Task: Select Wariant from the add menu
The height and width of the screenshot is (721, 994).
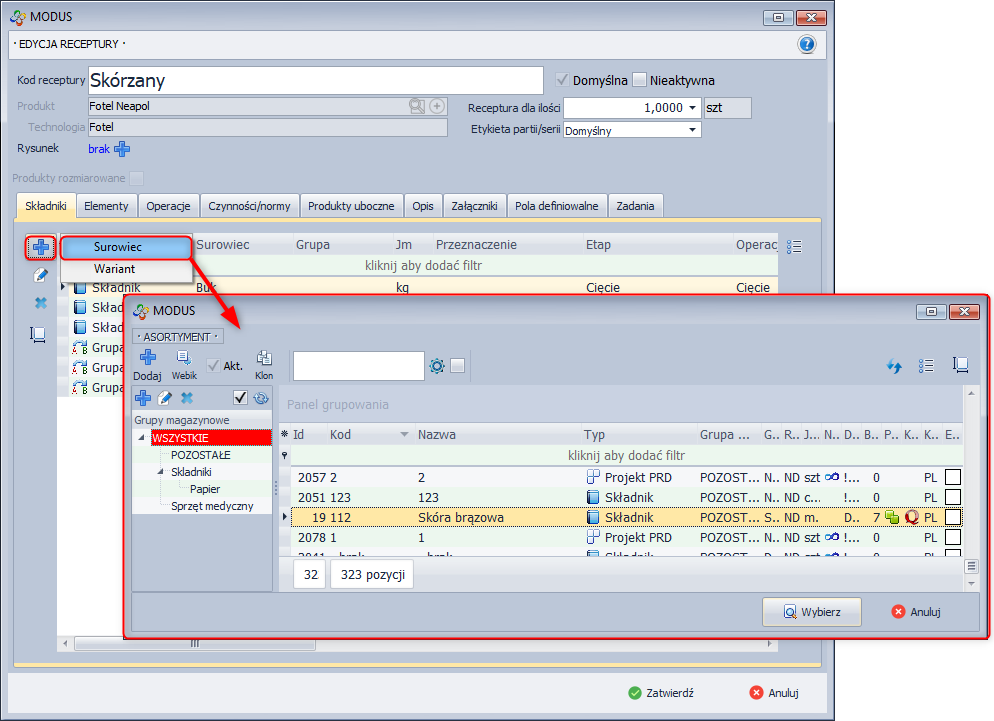Action: point(115,269)
